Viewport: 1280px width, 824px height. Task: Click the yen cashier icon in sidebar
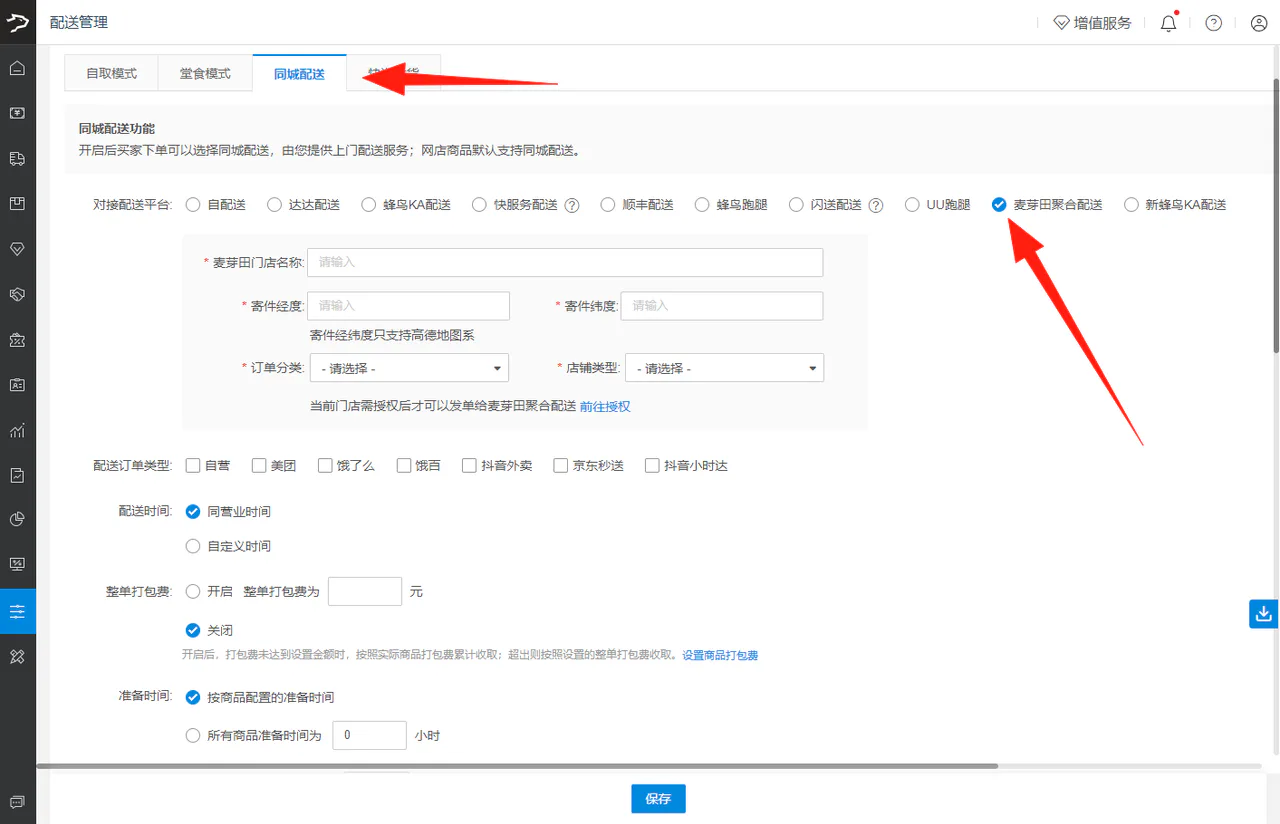pos(17,113)
